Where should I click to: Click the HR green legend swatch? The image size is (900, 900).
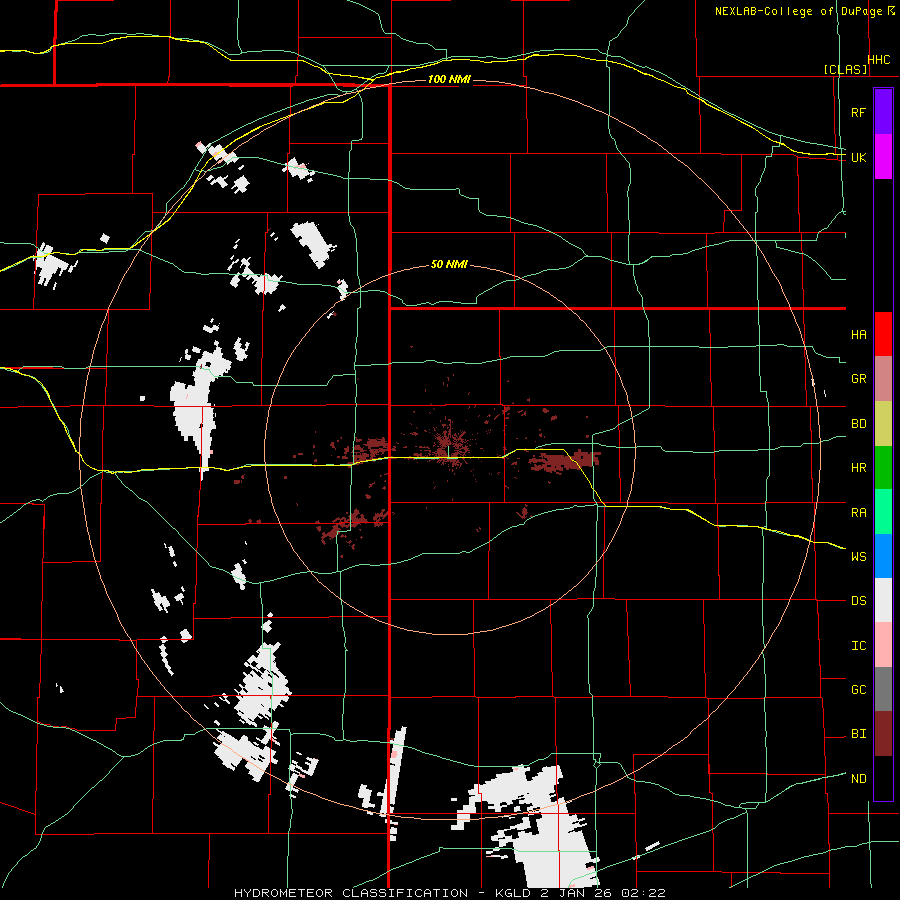883,468
